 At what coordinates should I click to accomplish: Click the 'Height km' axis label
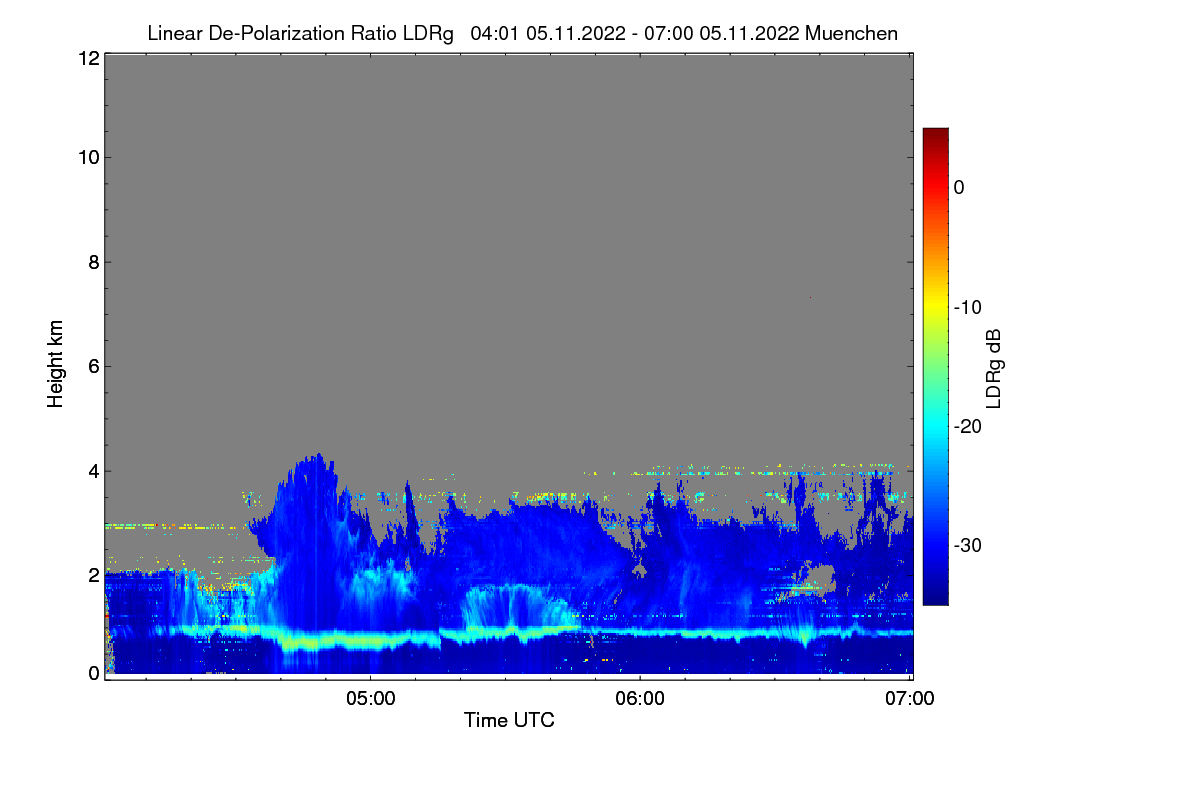(x=56, y=364)
